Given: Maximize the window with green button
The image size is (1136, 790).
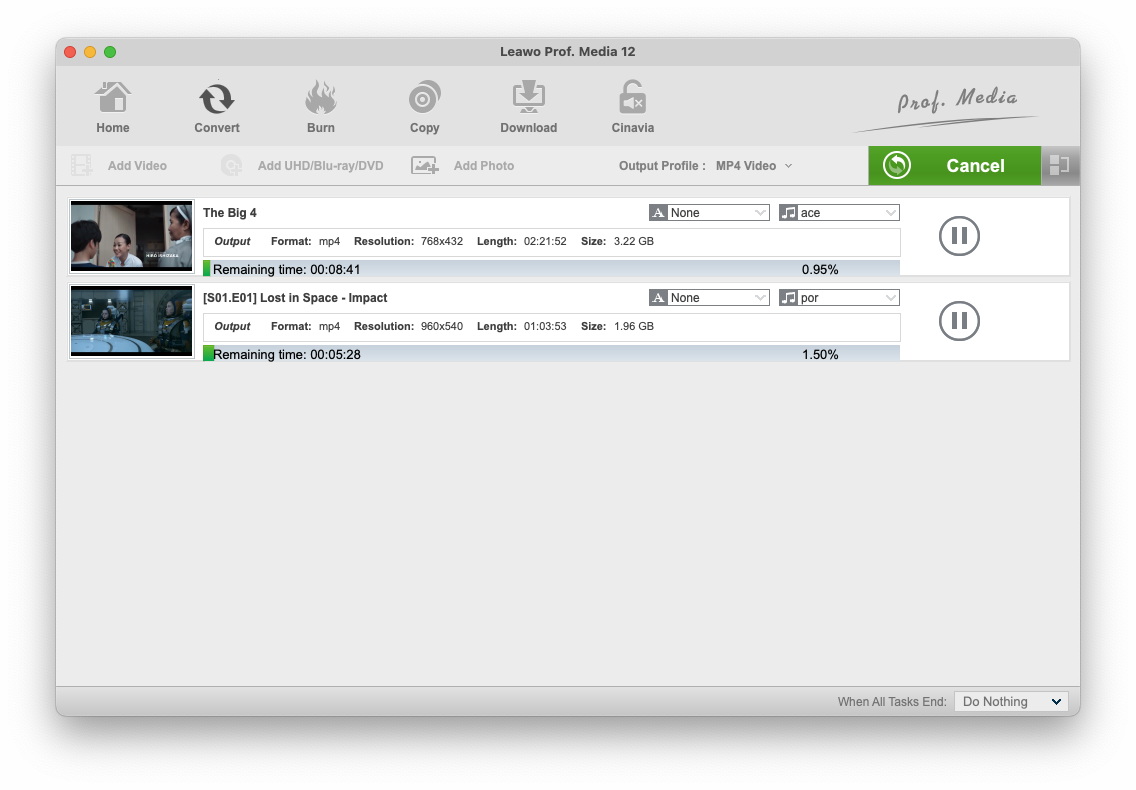Looking at the screenshot, I should 110,51.
